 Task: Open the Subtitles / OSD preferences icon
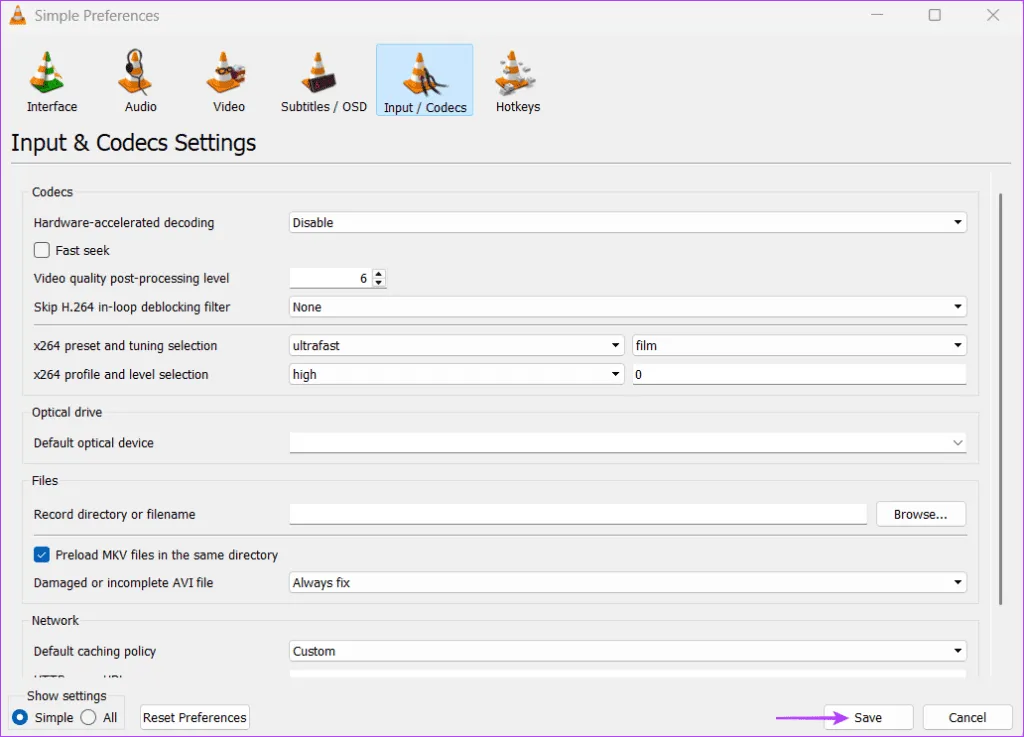click(x=323, y=80)
